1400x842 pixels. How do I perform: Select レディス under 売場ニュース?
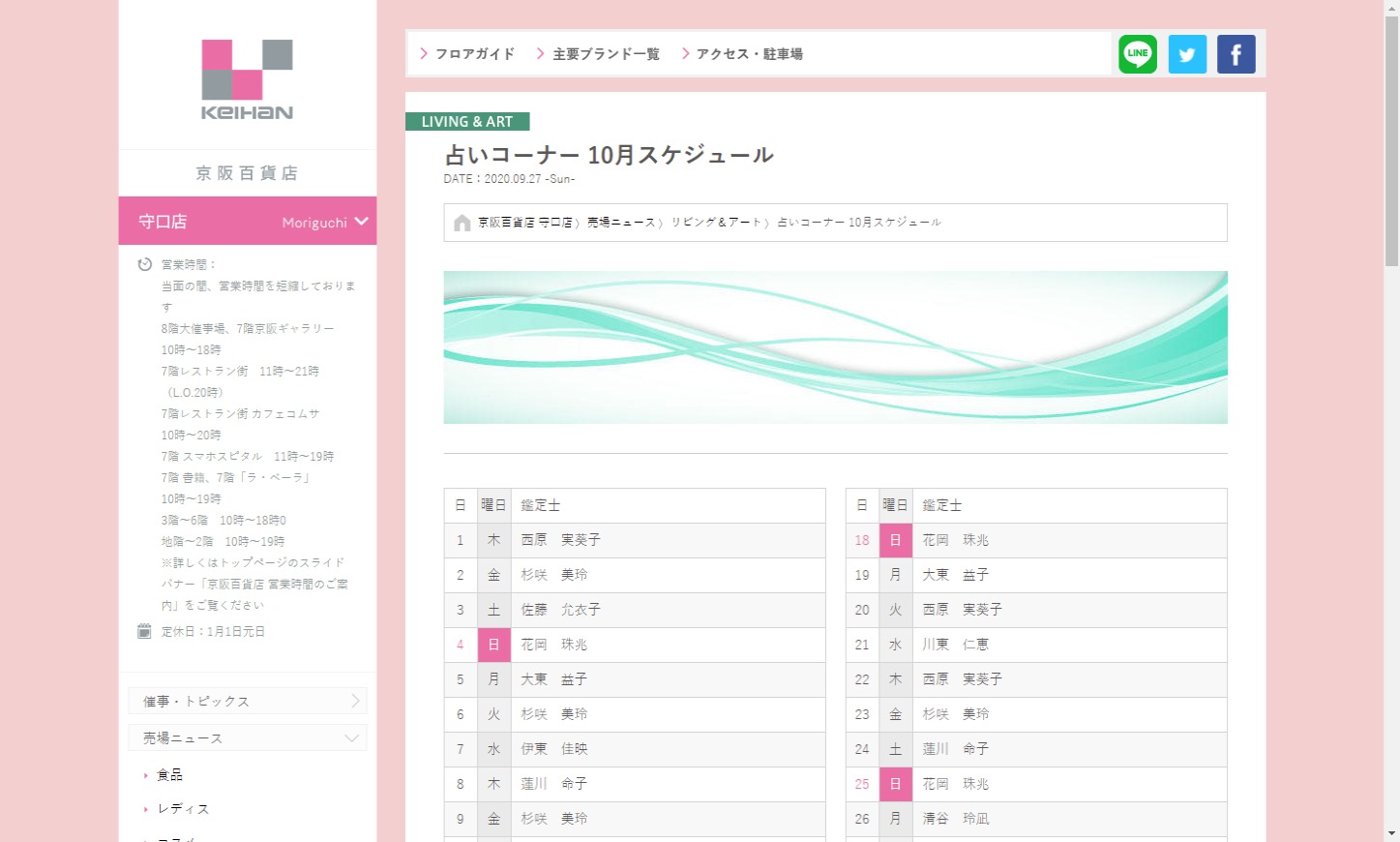[183, 808]
